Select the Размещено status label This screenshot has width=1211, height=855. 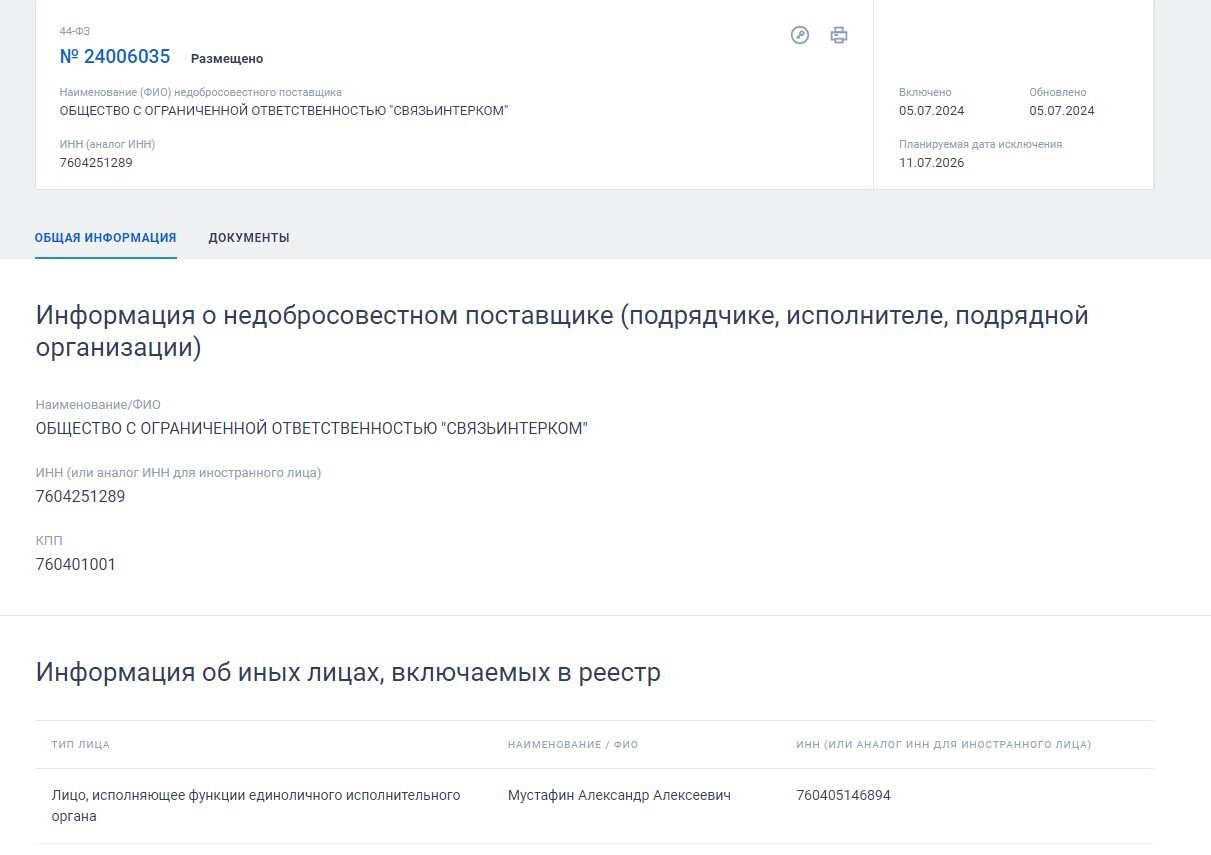pyautogui.click(x=227, y=59)
